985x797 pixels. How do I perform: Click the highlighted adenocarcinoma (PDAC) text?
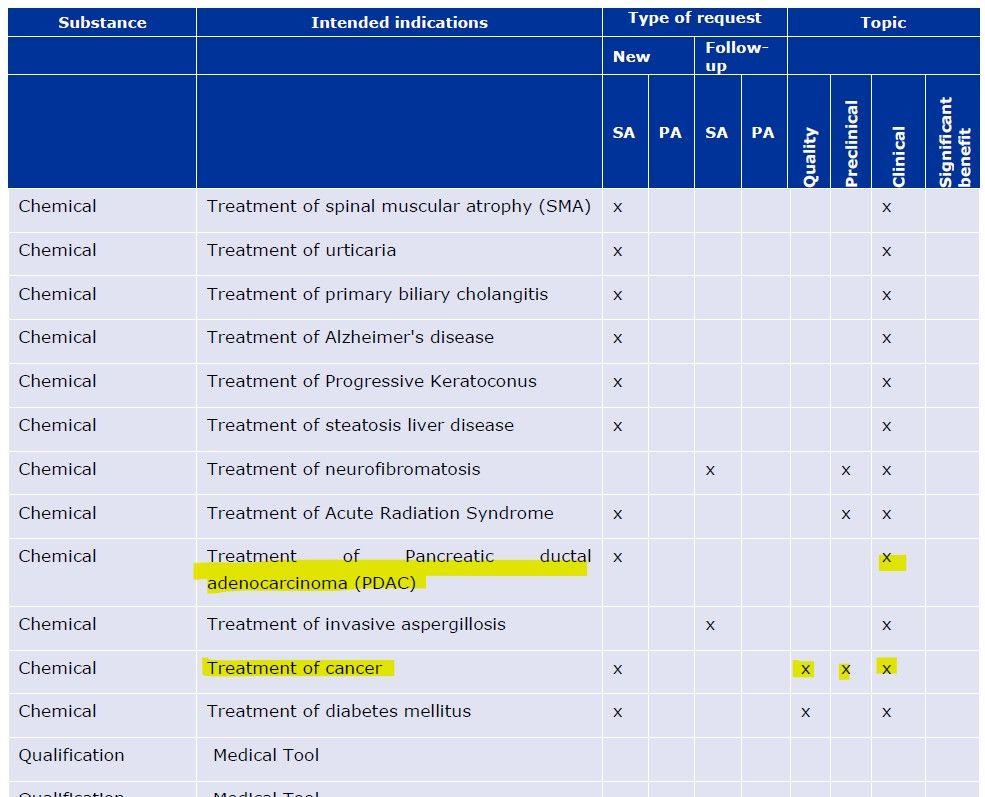point(311,583)
